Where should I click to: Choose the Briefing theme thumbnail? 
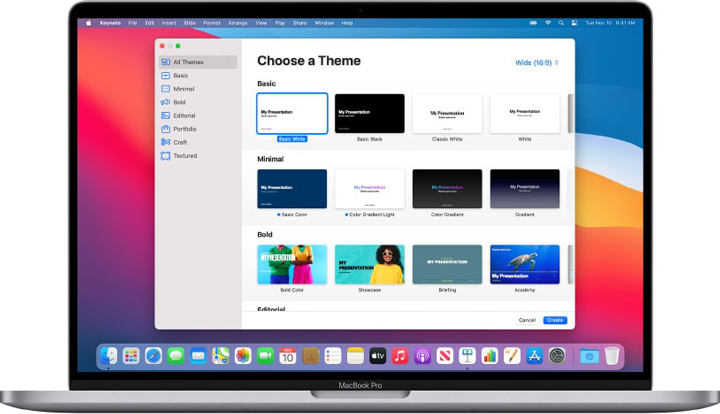point(447,264)
